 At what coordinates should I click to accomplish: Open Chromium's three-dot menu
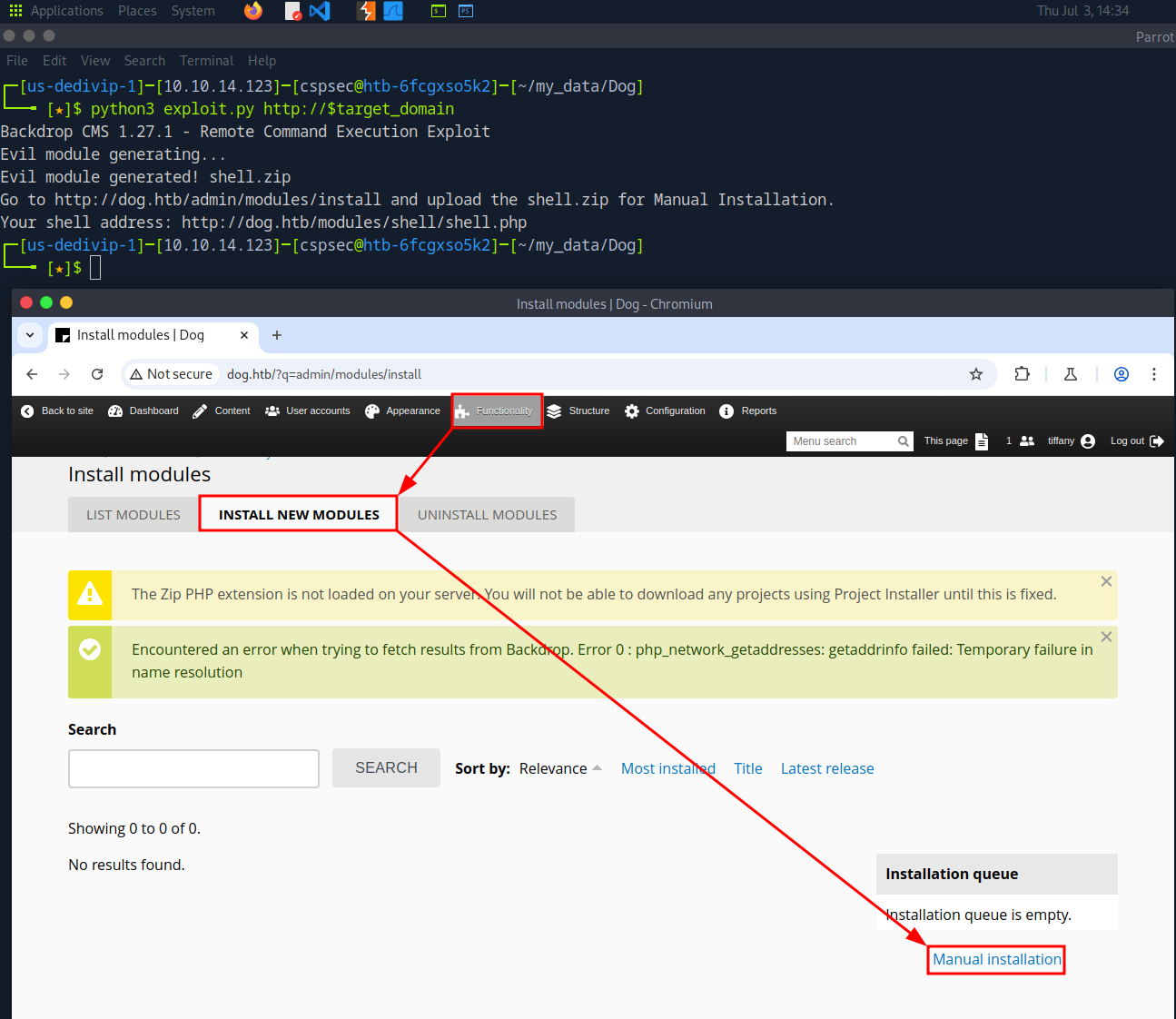point(1154,374)
